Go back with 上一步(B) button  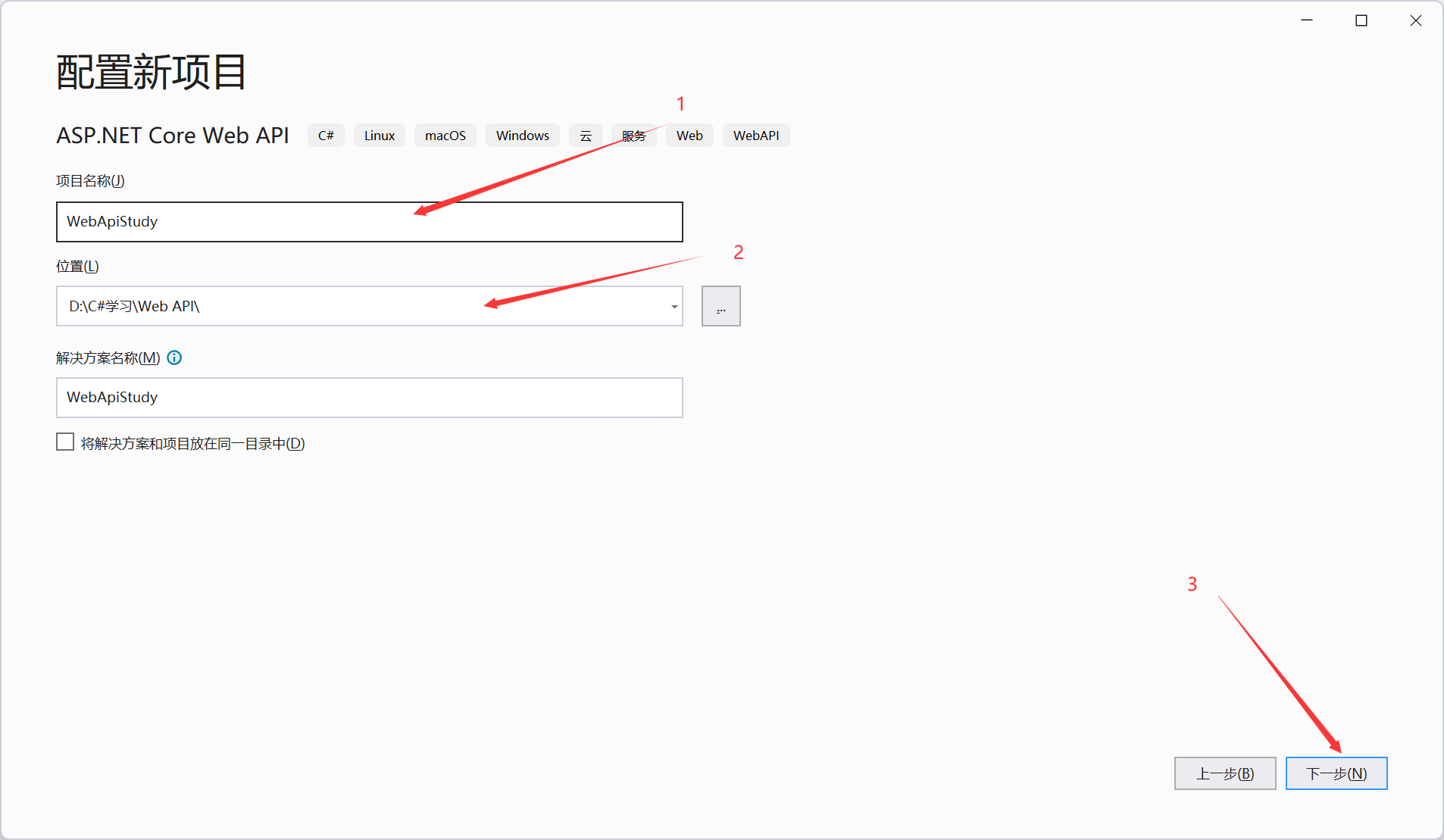(x=1224, y=773)
